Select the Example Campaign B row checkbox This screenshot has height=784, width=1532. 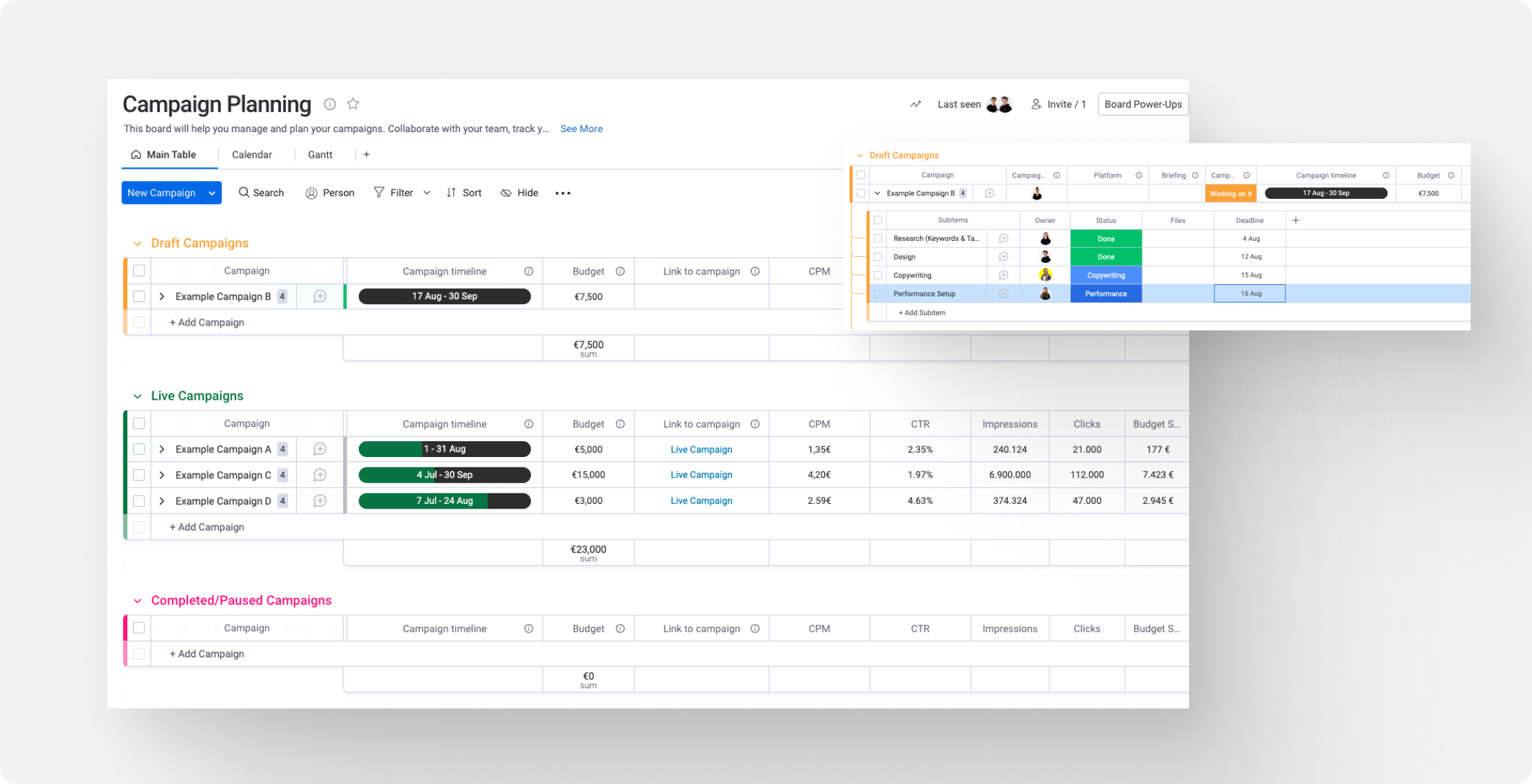pos(139,297)
